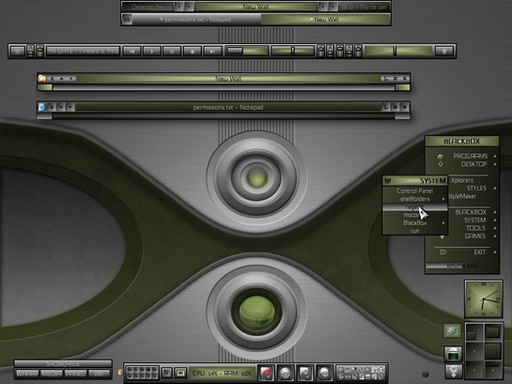This screenshot has height=384, width=512.
Task: Click the CPU - RAM monitor display
Action: point(222,373)
